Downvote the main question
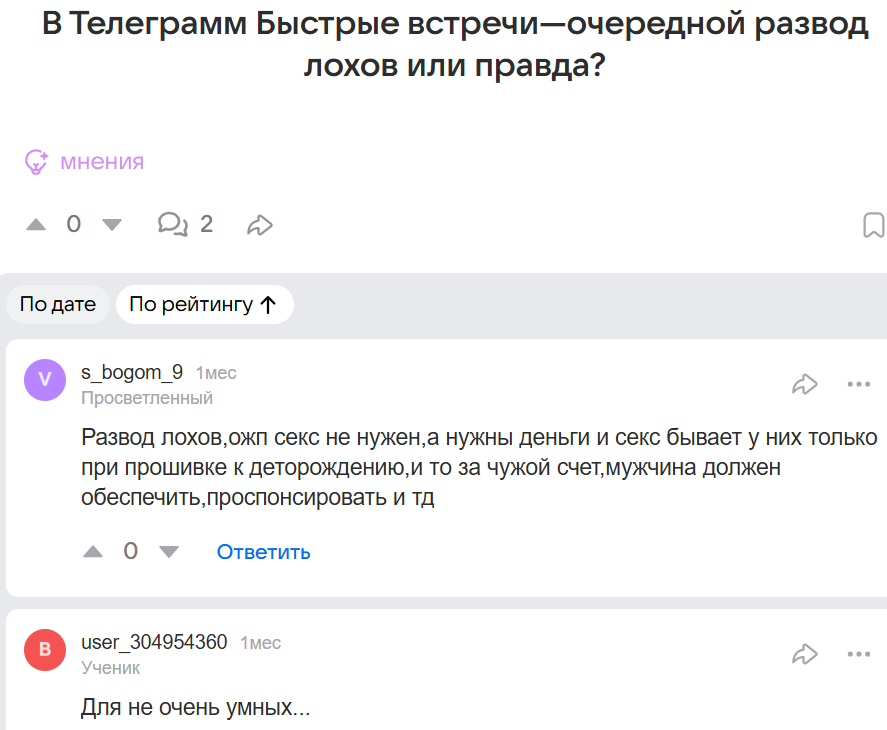887x730 pixels. [111, 225]
